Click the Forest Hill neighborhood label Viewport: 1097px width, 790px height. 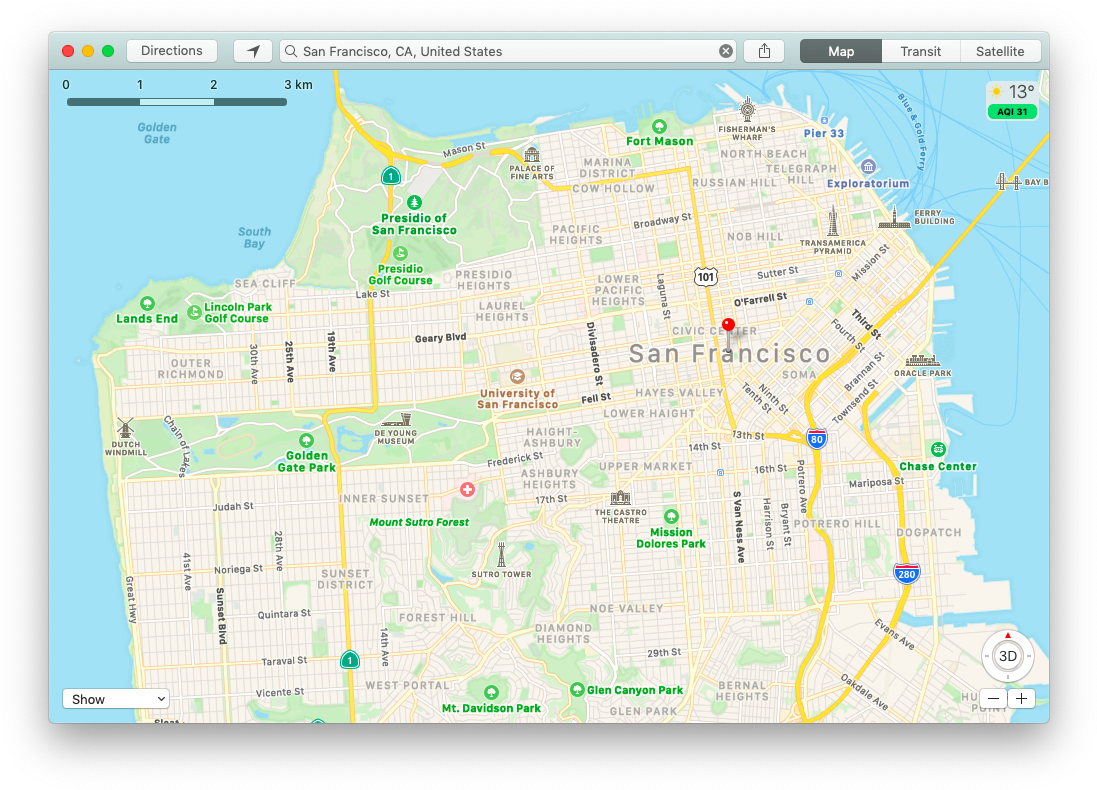click(x=437, y=618)
